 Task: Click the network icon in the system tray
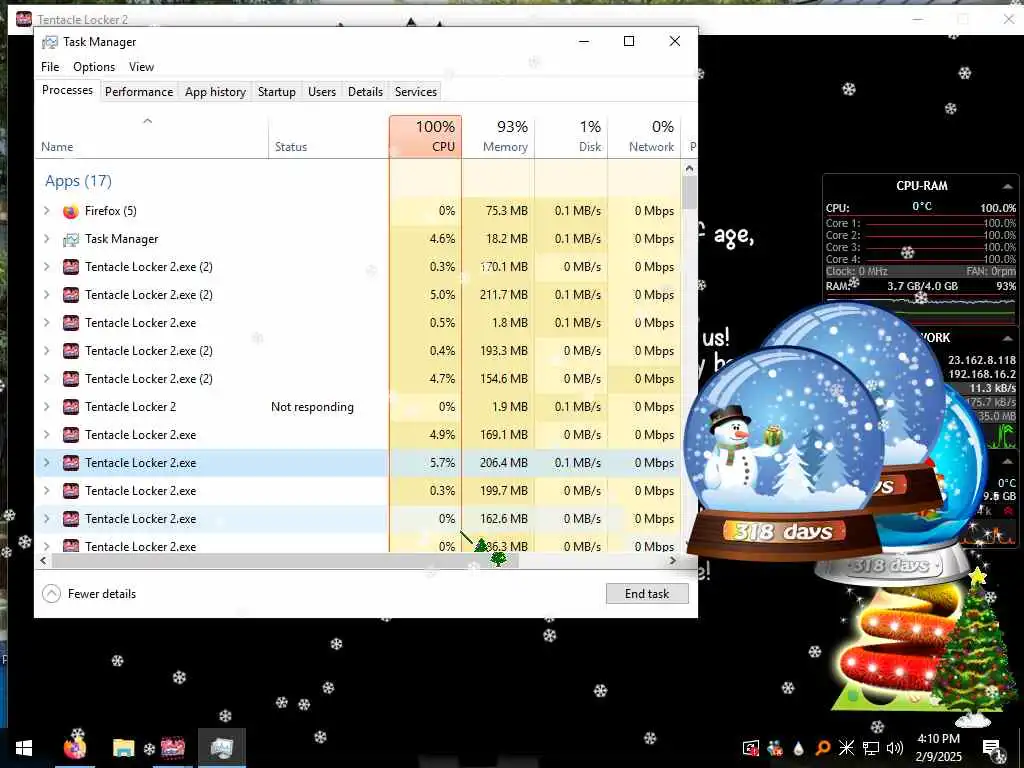coord(871,748)
